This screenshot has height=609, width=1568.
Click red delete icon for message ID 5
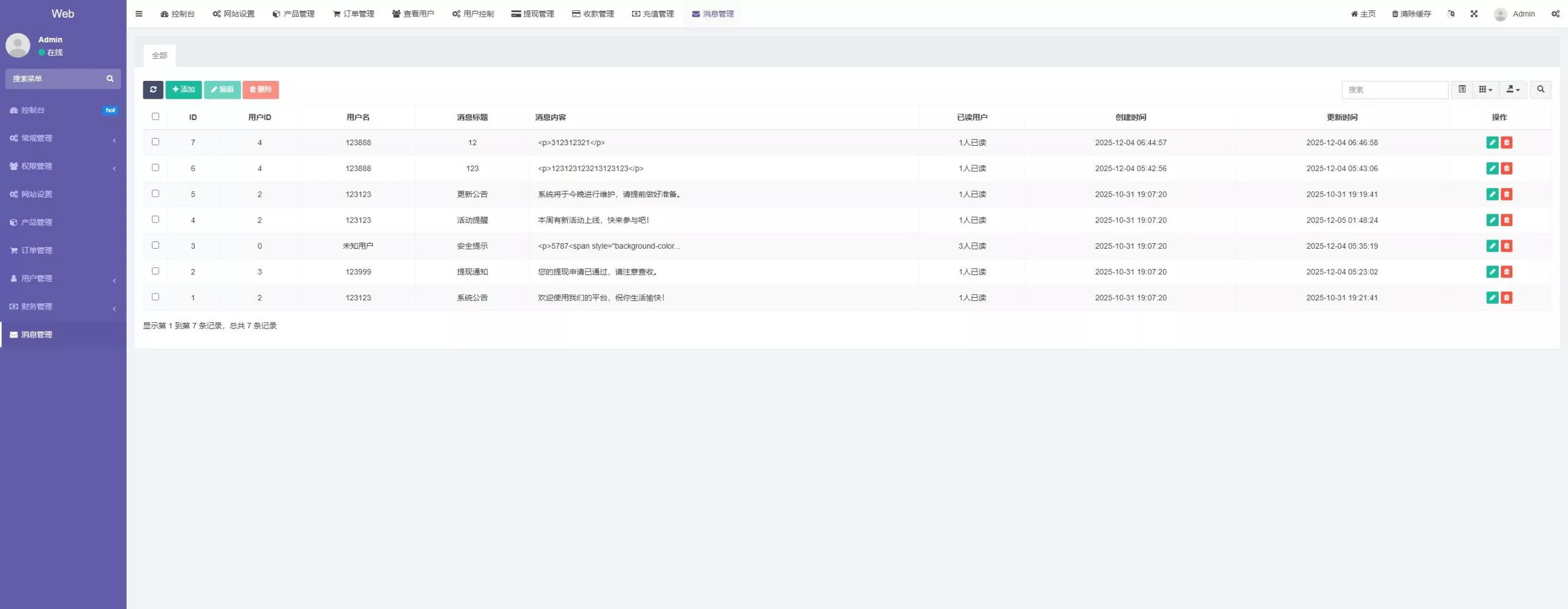1507,194
